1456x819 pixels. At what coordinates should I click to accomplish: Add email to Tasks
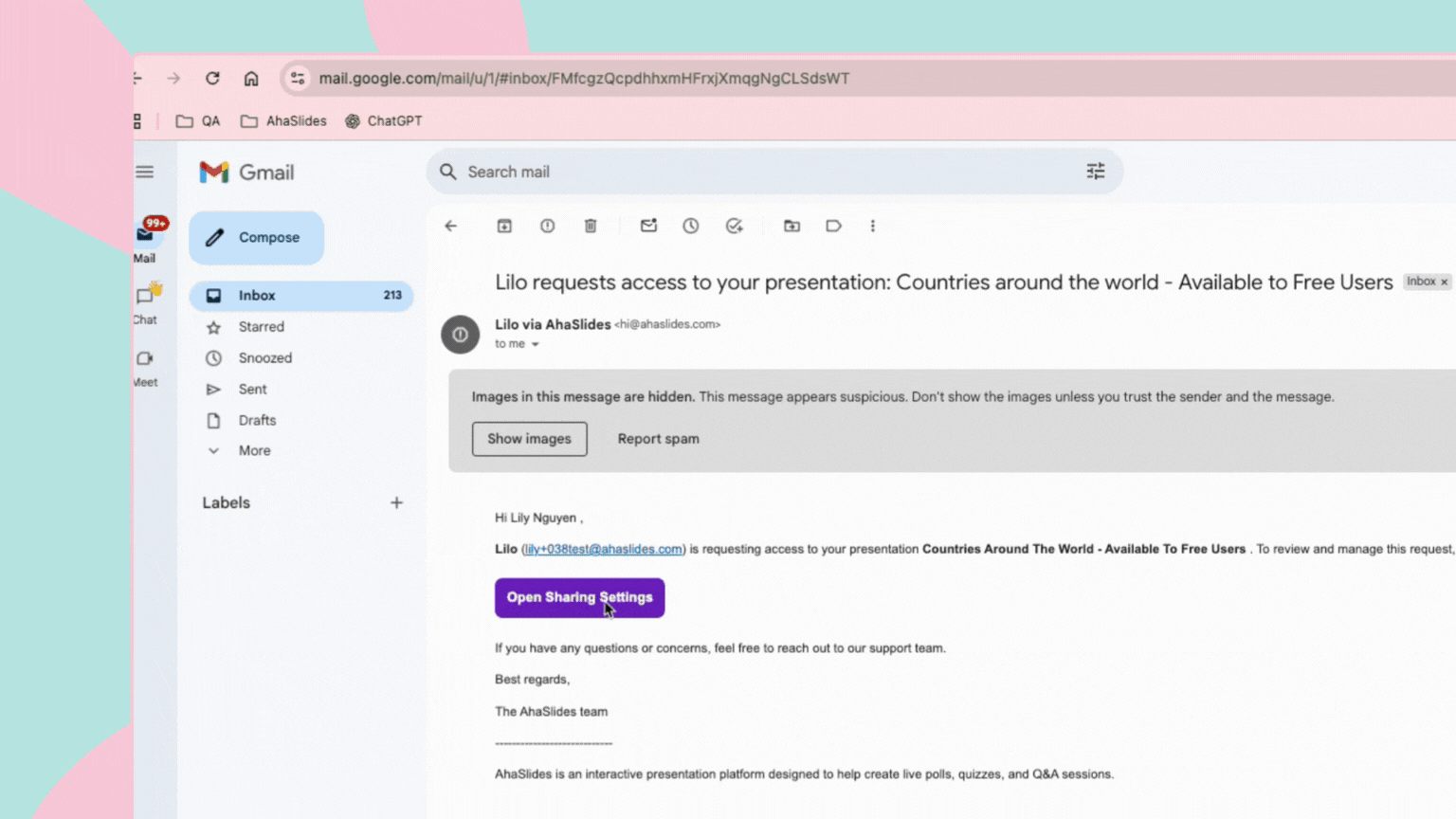click(735, 226)
